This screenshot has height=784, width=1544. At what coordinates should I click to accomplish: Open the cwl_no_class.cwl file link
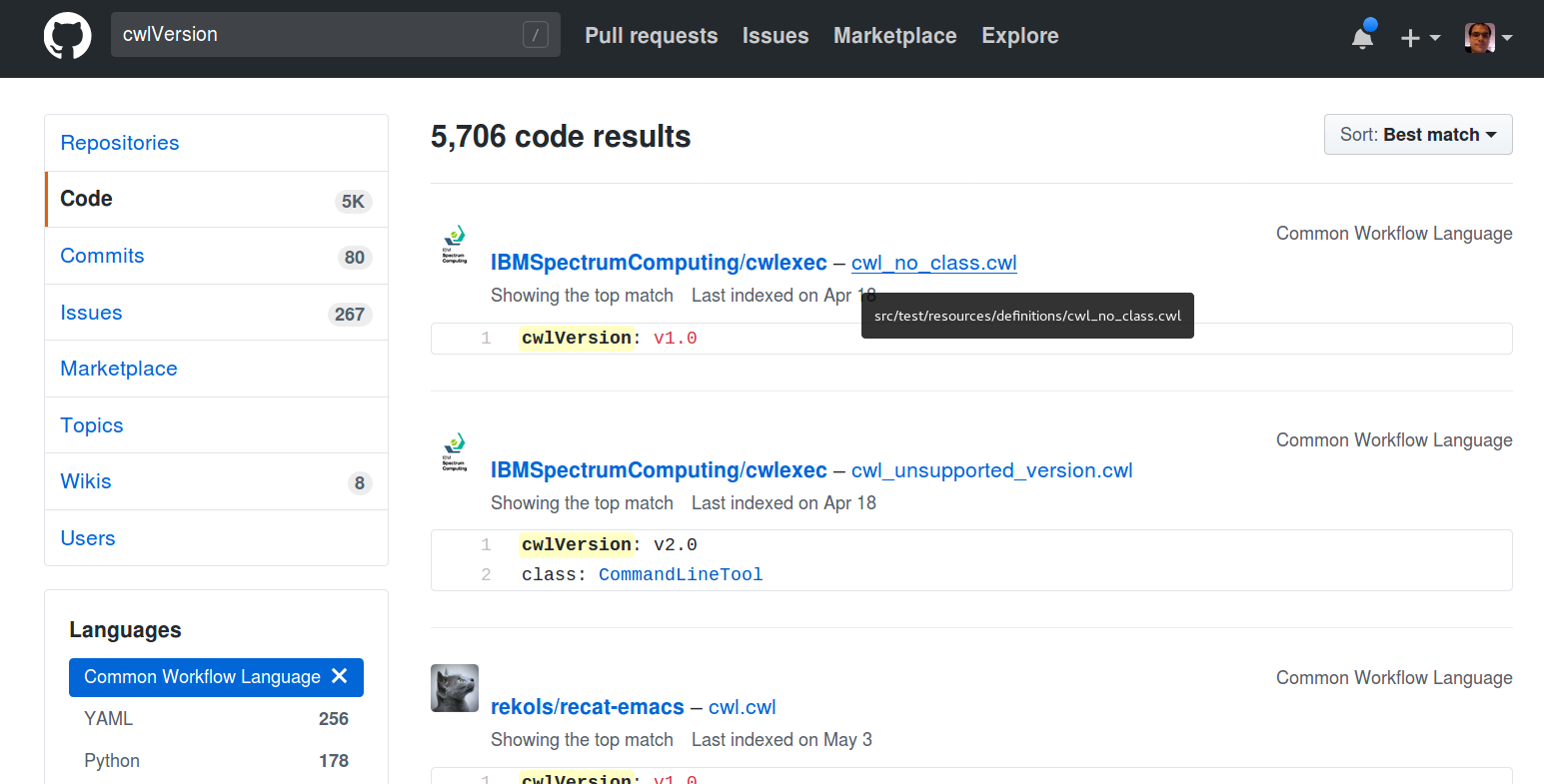934,263
